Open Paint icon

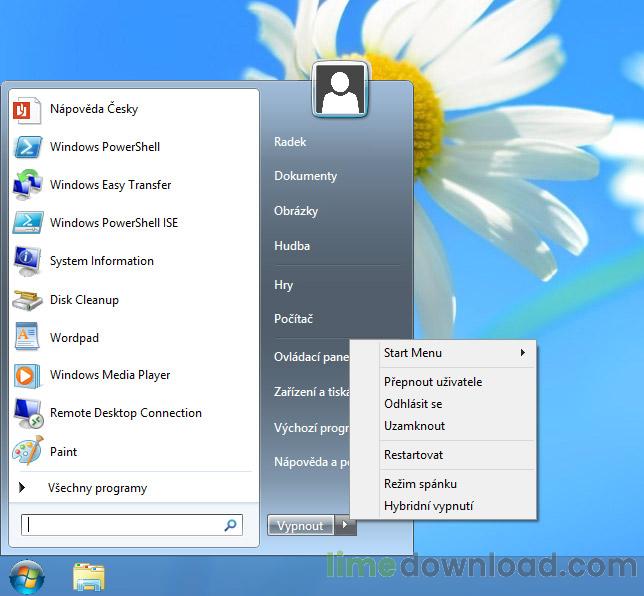click(27, 452)
